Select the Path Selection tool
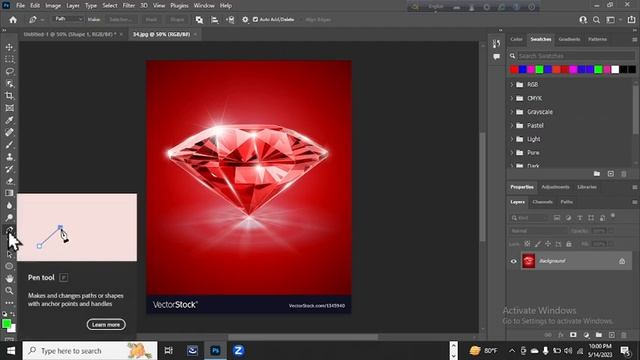640x360 pixels. (x=9, y=254)
